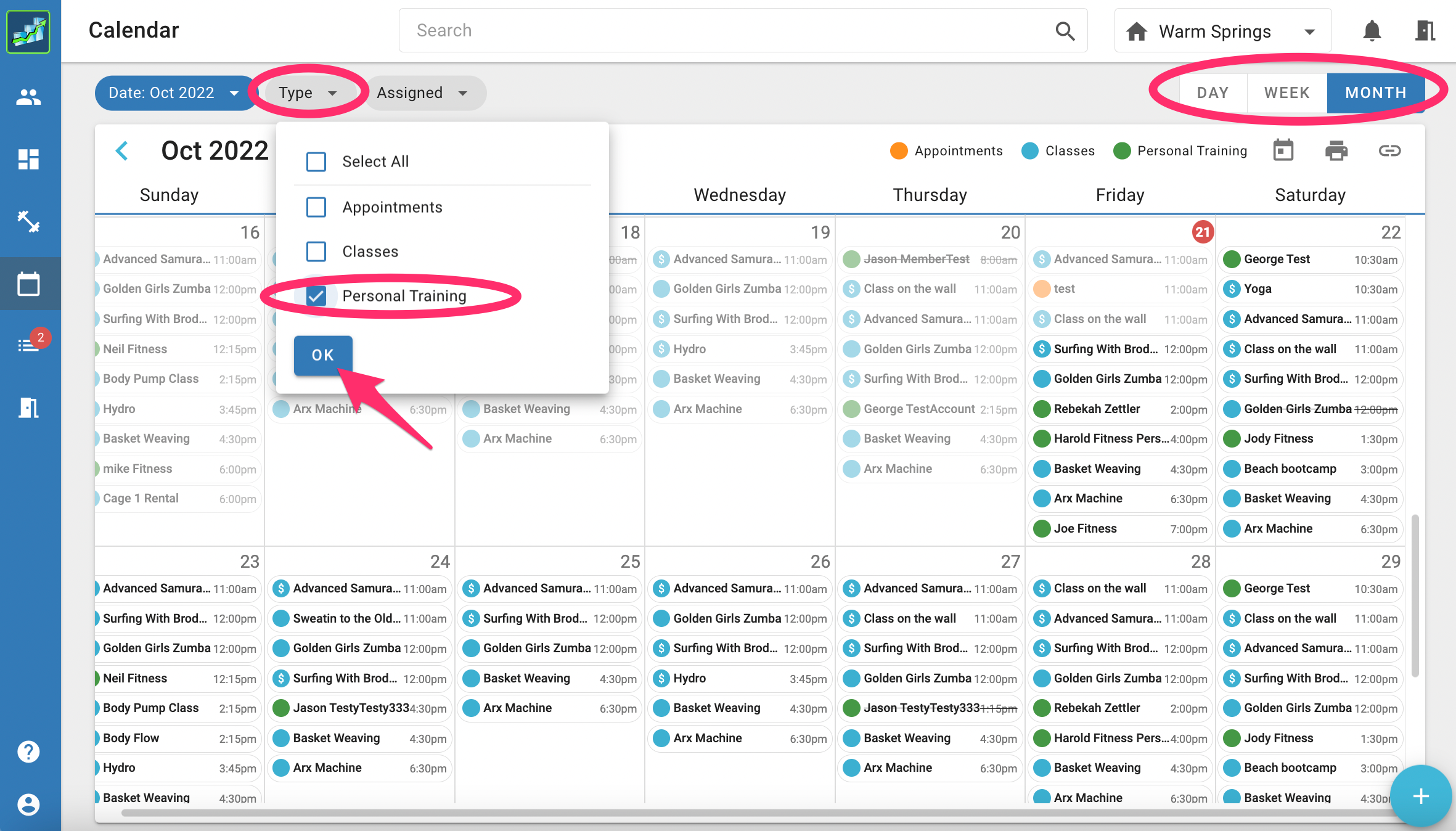Image resolution: width=1456 pixels, height=831 pixels.
Task: Open the task list with badge
Action: (x=28, y=345)
